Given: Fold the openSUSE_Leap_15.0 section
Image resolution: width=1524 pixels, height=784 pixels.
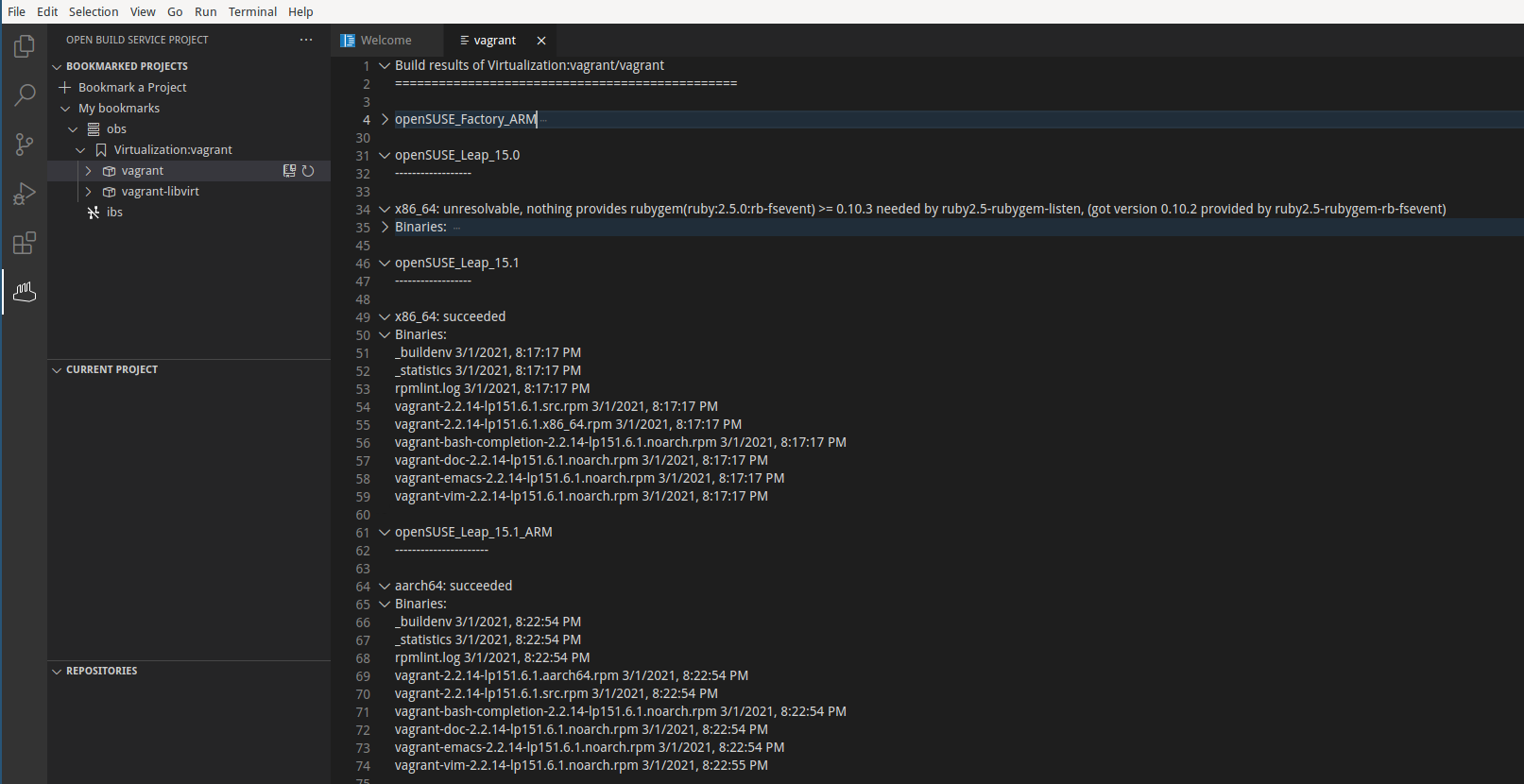Looking at the screenshot, I should (x=385, y=156).
